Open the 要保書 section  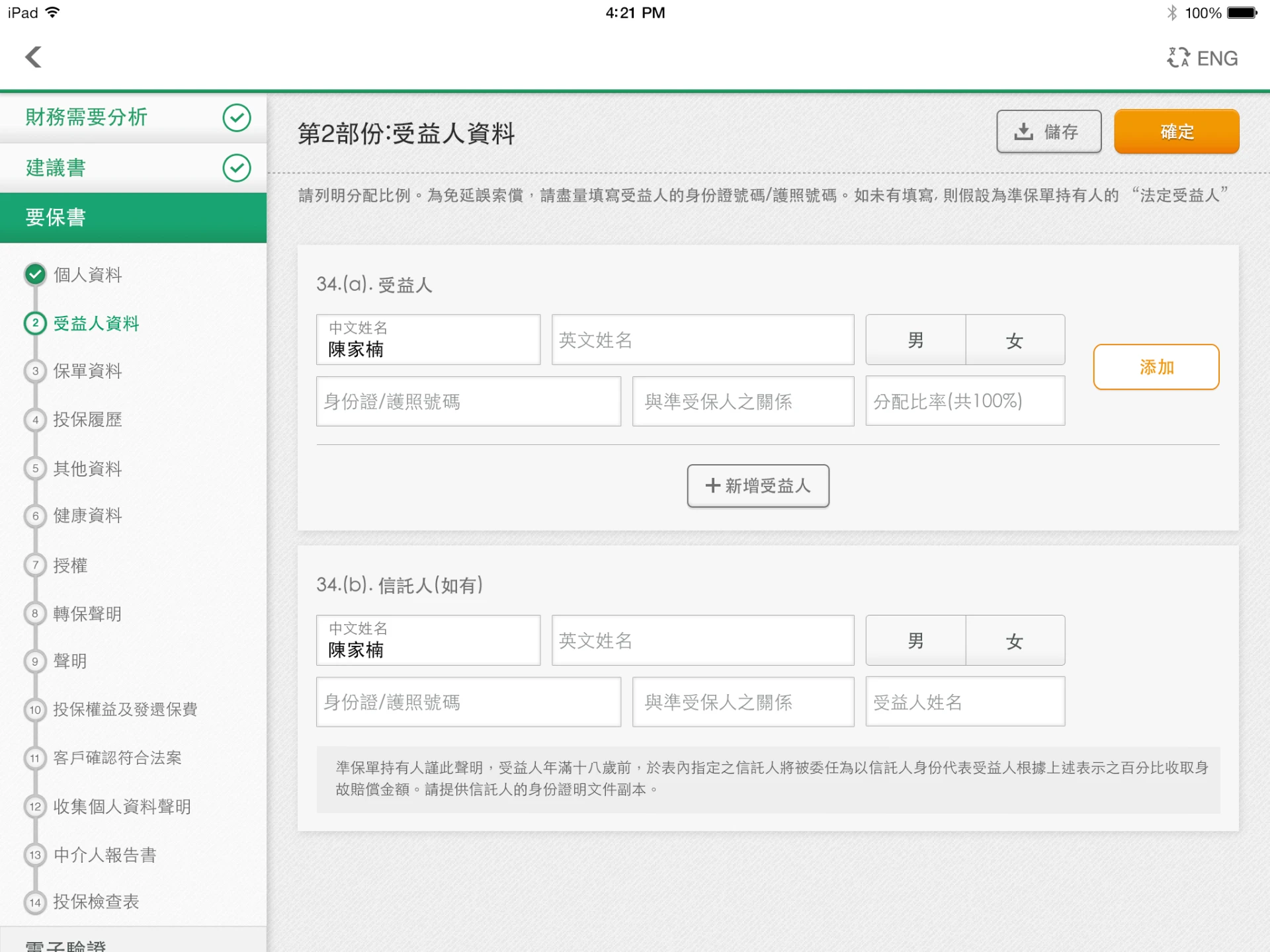point(133,218)
